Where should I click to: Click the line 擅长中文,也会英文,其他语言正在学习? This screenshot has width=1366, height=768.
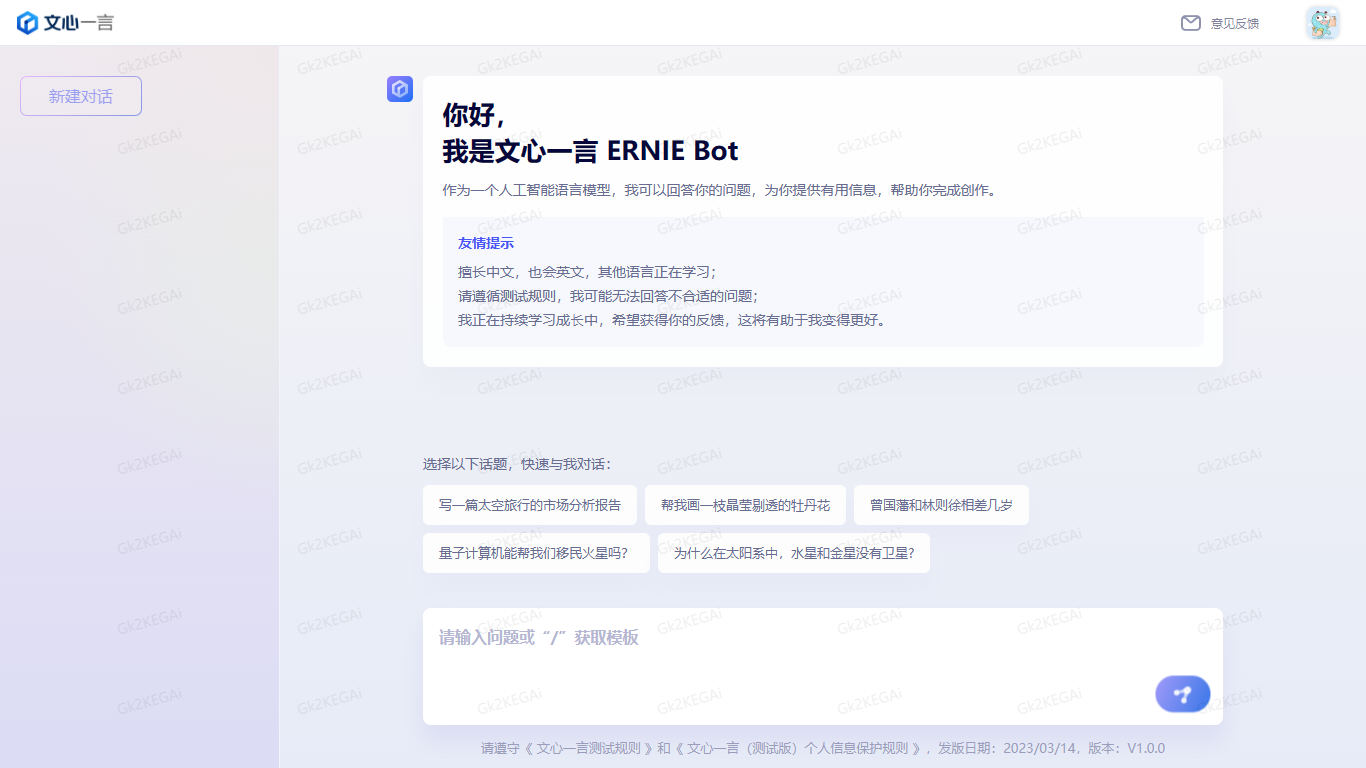tap(588, 271)
